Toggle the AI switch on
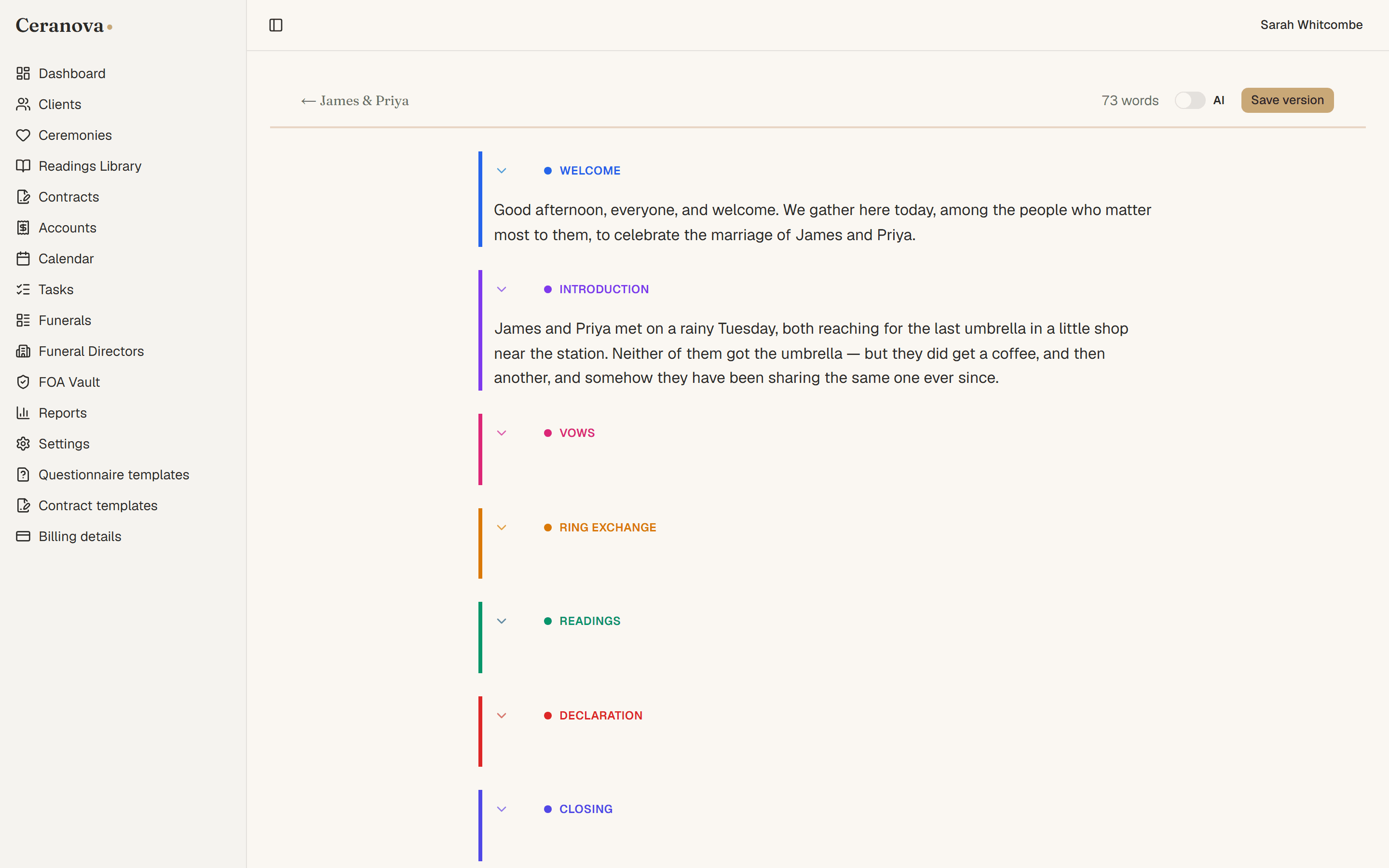The width and height of the screenshot is (1389, 868). click(x=1190, y=100)
